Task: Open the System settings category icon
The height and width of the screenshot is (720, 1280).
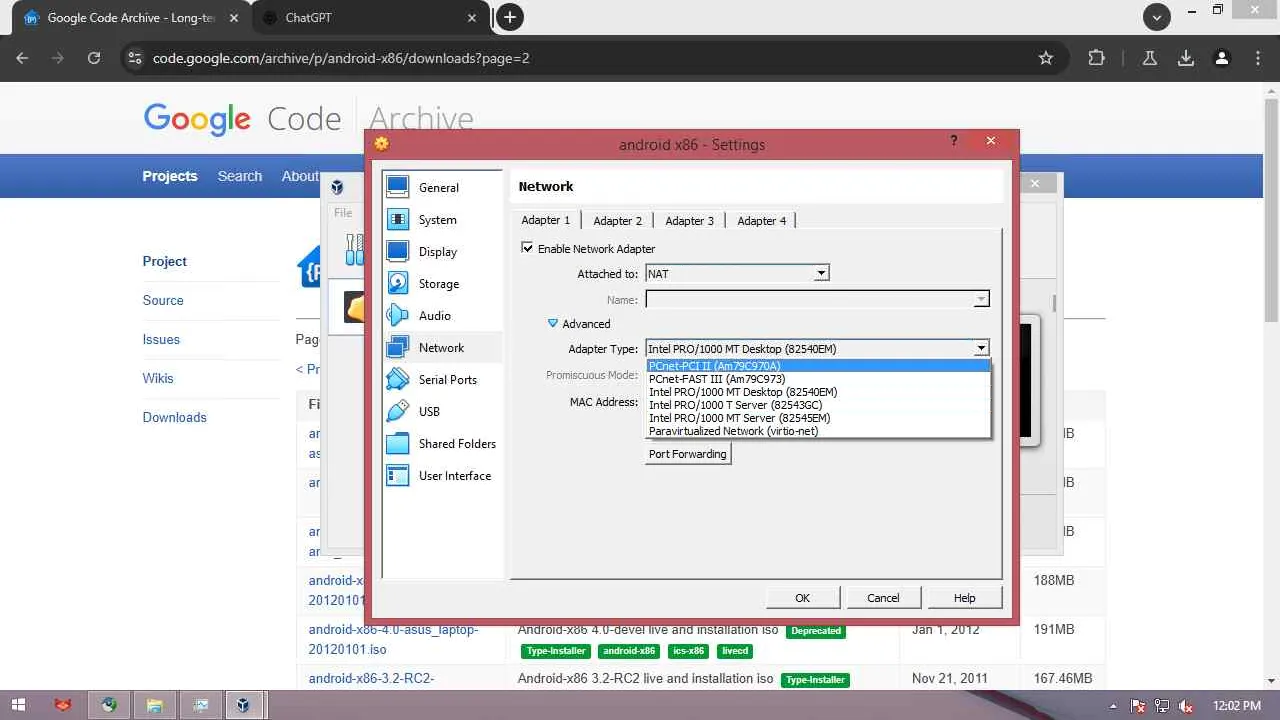Action: click(x=398, y=219)
